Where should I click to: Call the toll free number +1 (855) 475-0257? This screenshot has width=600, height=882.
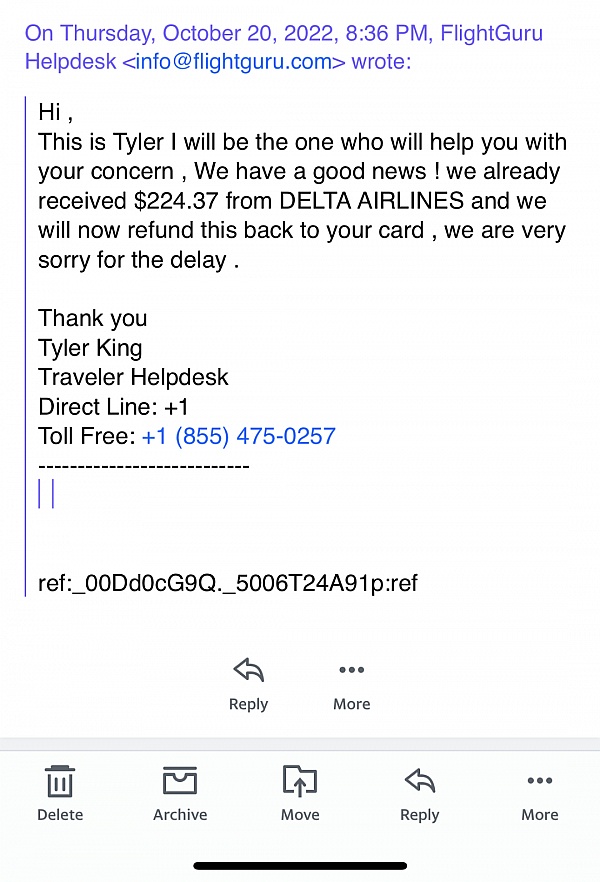pos(238,436)
